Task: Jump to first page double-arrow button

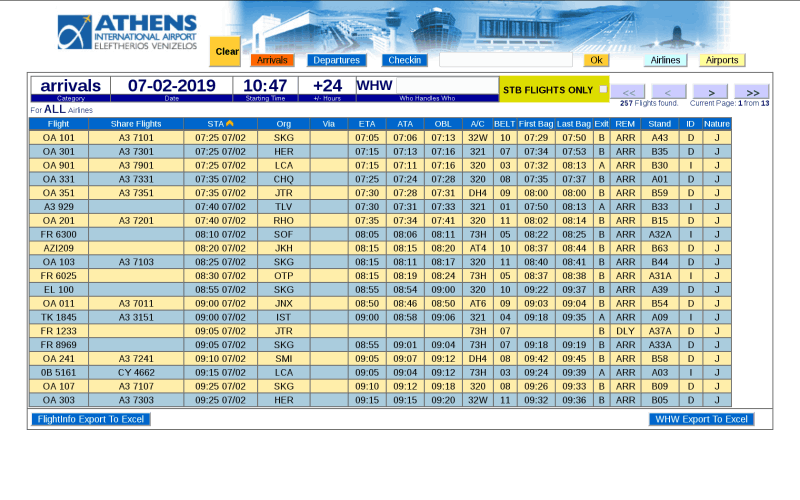Action: [627, 91]
